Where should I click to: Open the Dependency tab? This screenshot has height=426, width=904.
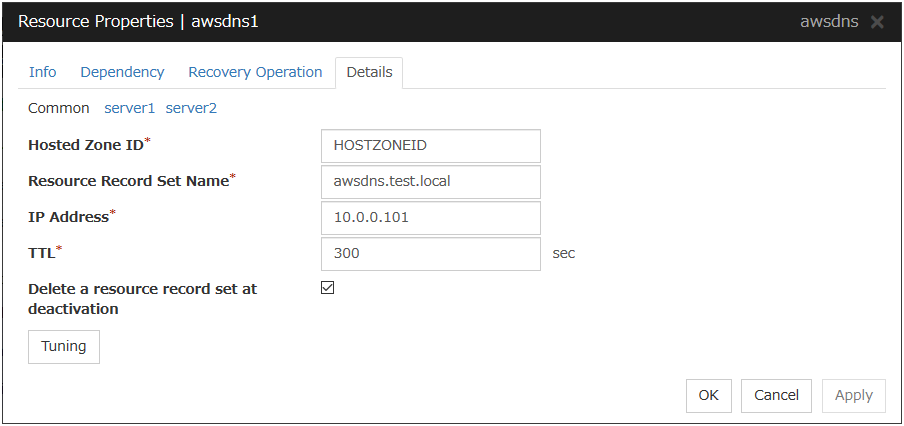click(122, 72)
